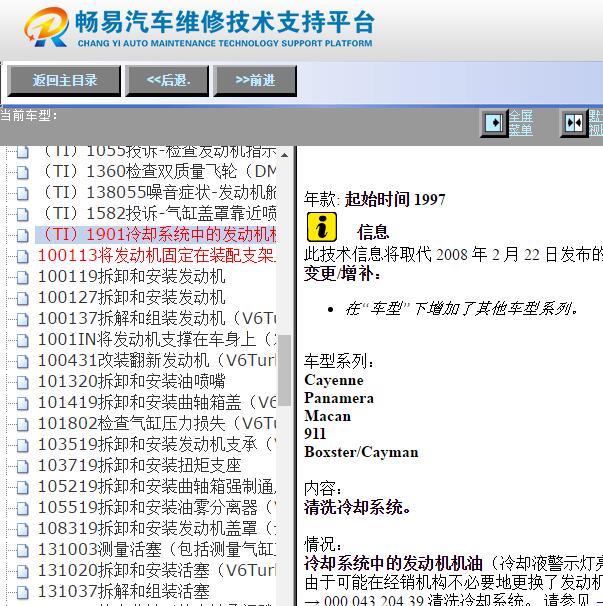Click document icon beside 101802检查气缸压力损失
Screen dimensions: 603x606
(22, 424)
